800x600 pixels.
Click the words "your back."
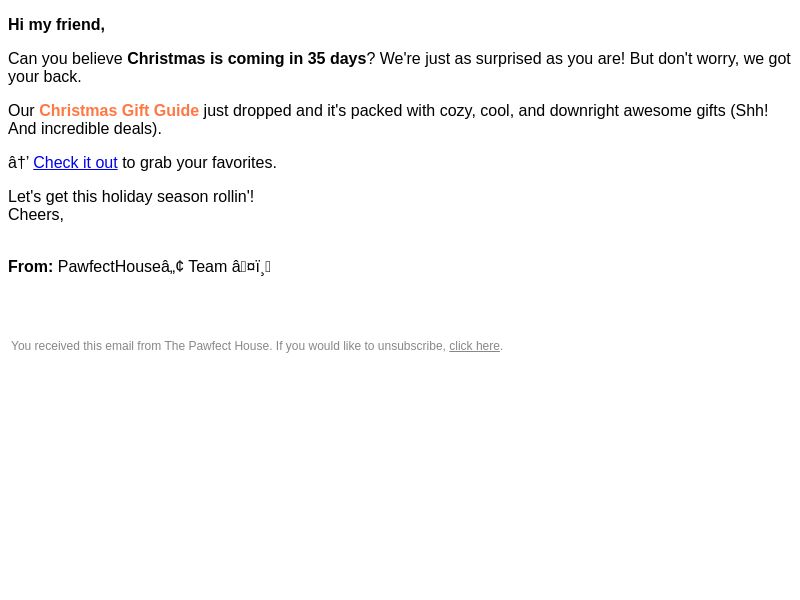45,77
